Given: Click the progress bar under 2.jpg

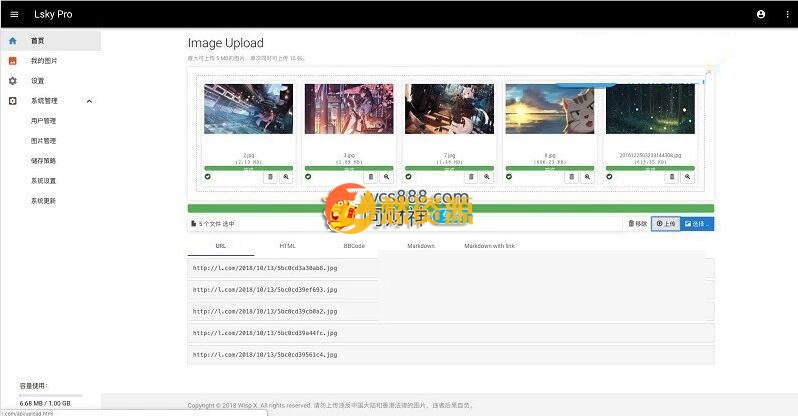Looking at the screenshot, I should tap(248, 168).
